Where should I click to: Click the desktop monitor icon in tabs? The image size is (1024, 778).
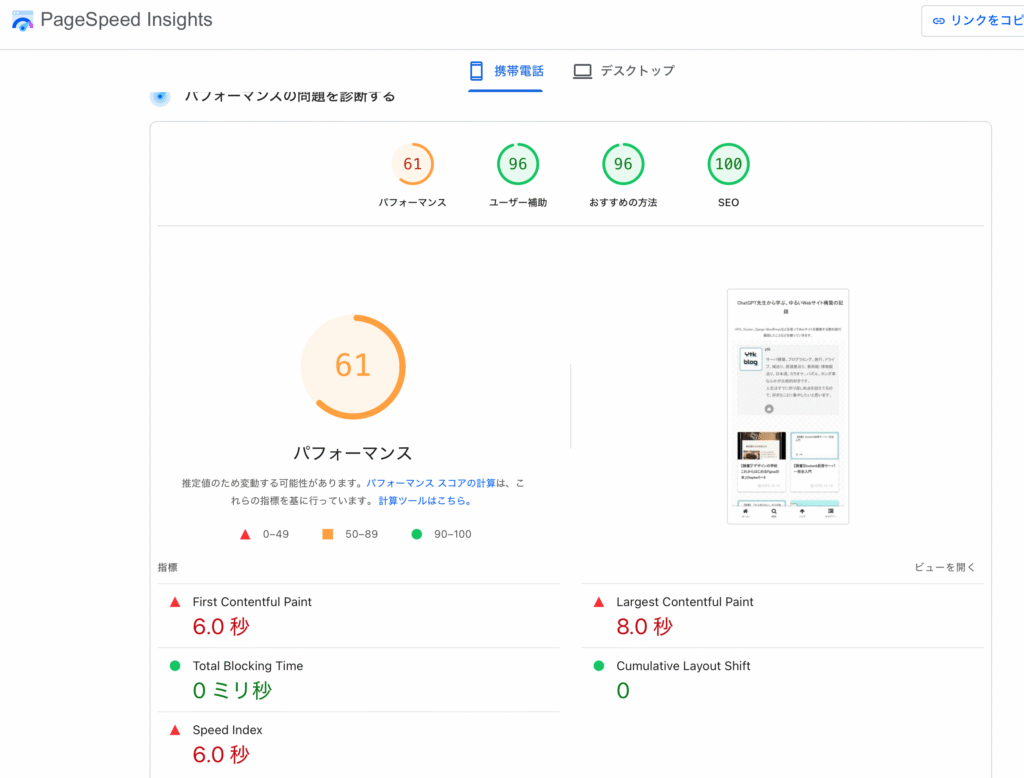582,71
